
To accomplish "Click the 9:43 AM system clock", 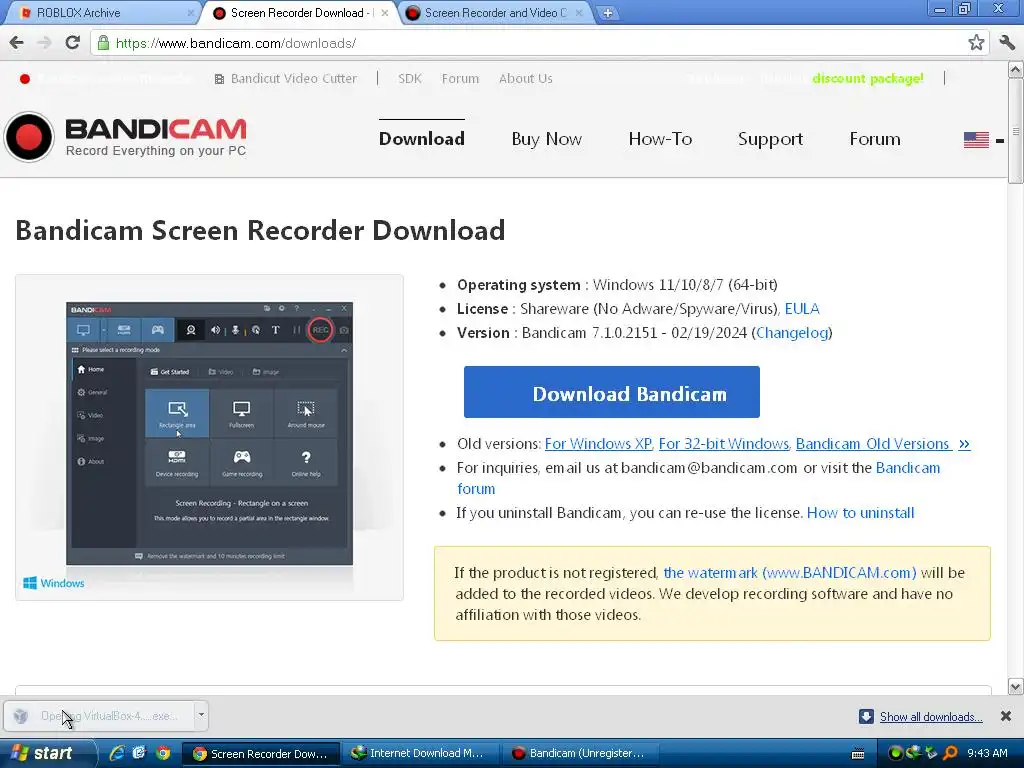I will [987, 753].
